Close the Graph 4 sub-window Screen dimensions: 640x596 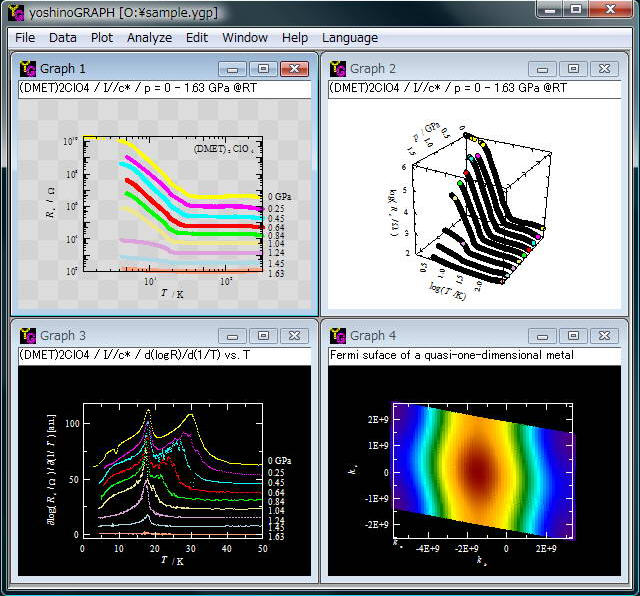pos(603,335)
